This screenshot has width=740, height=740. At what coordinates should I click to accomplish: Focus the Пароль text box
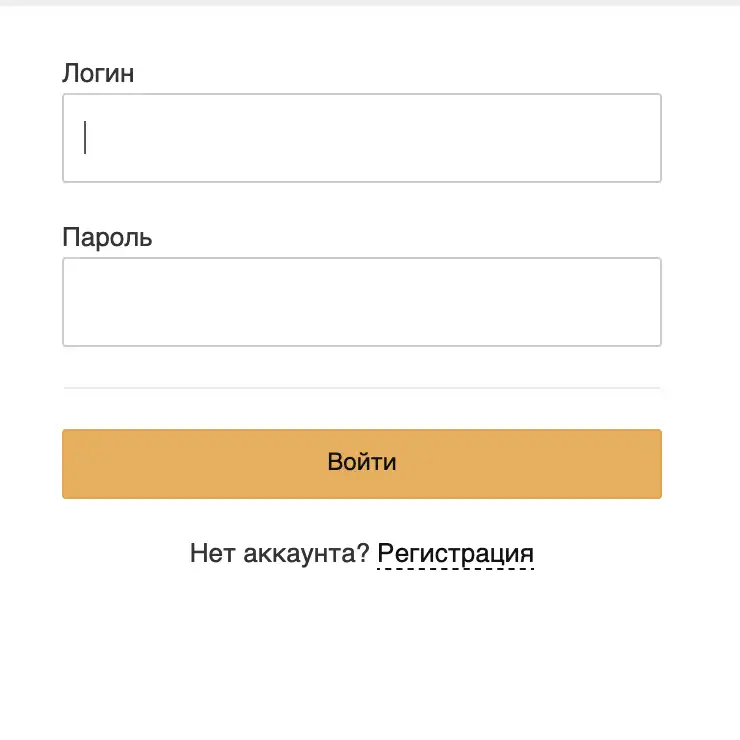click(361, 302)
